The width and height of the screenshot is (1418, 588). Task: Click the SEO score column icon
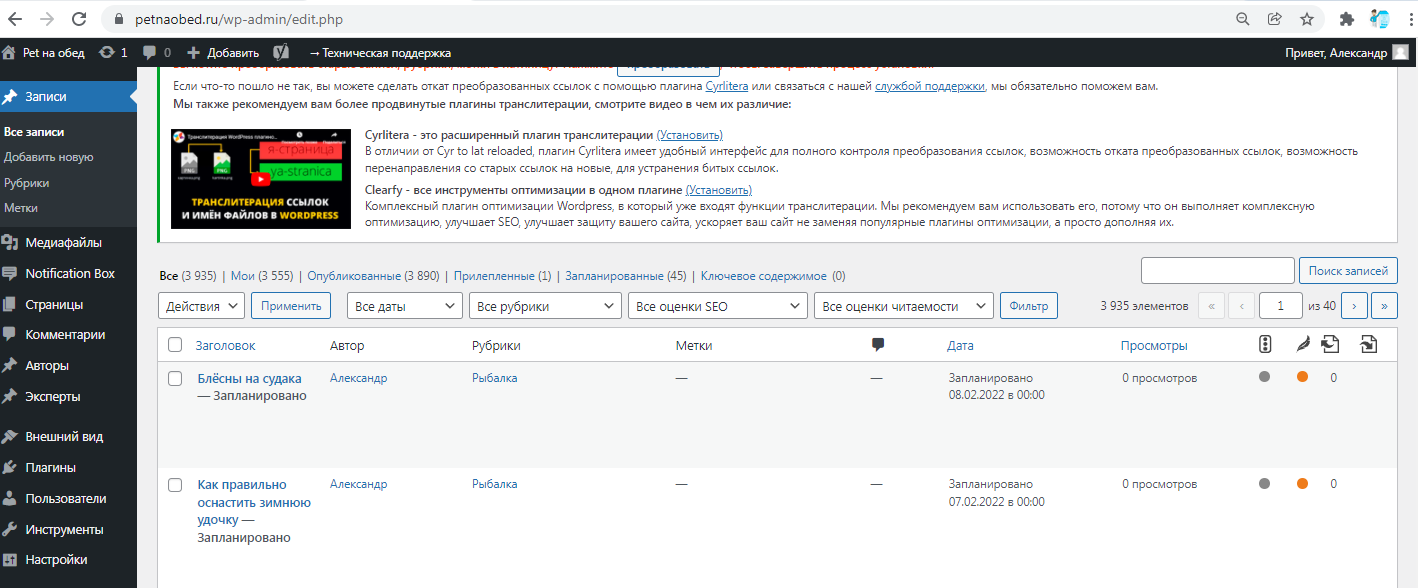click(x=1265, y=345)
